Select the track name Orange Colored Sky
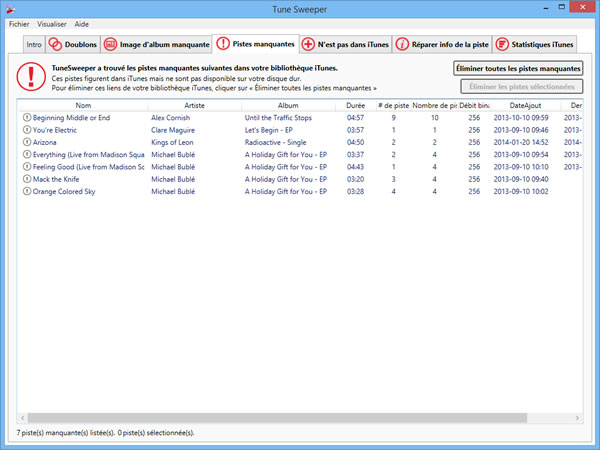 point(64,191)
